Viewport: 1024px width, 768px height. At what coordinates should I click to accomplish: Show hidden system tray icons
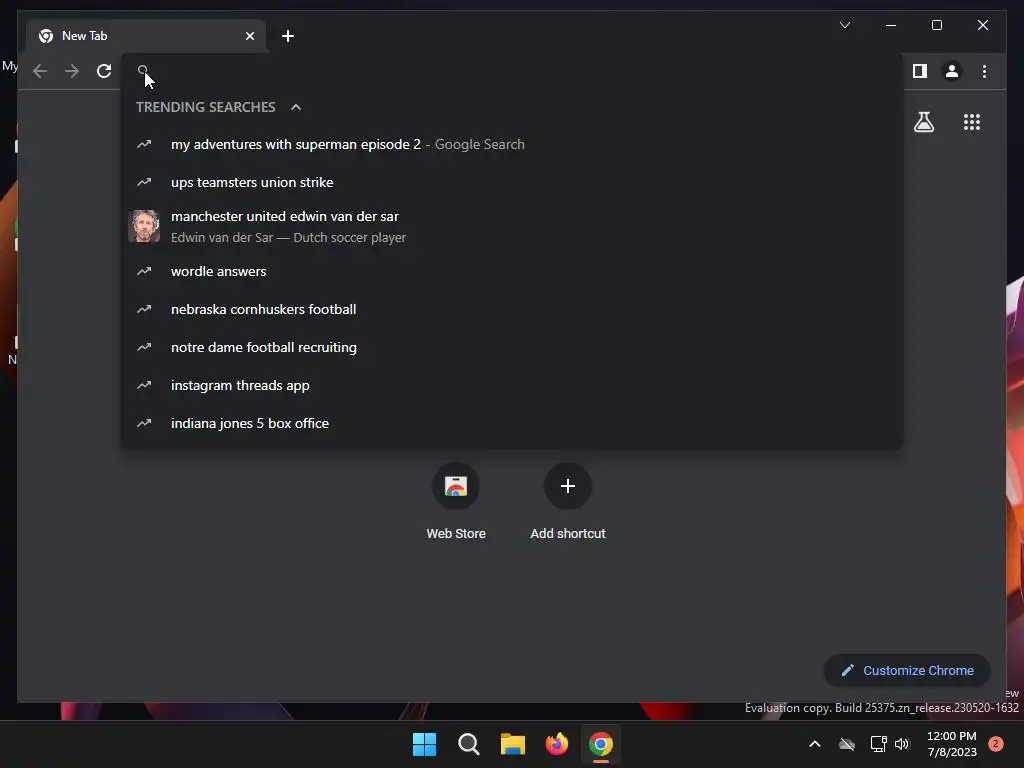[x=814, y=744]
